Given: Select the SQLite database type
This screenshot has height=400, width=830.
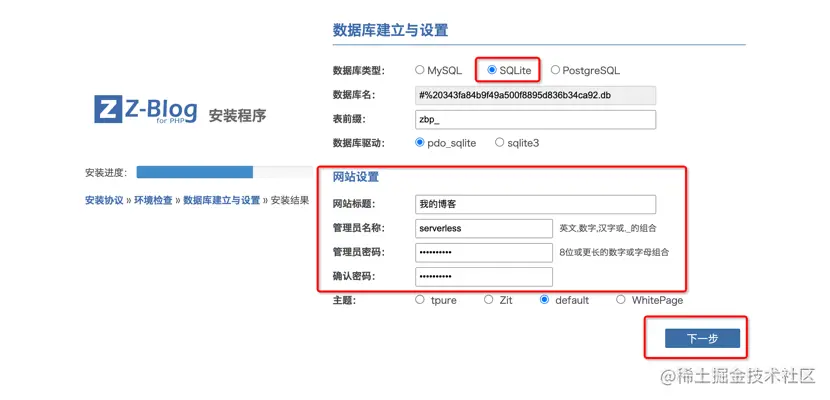Looking at the screenshot, I should tap(492, 70).
